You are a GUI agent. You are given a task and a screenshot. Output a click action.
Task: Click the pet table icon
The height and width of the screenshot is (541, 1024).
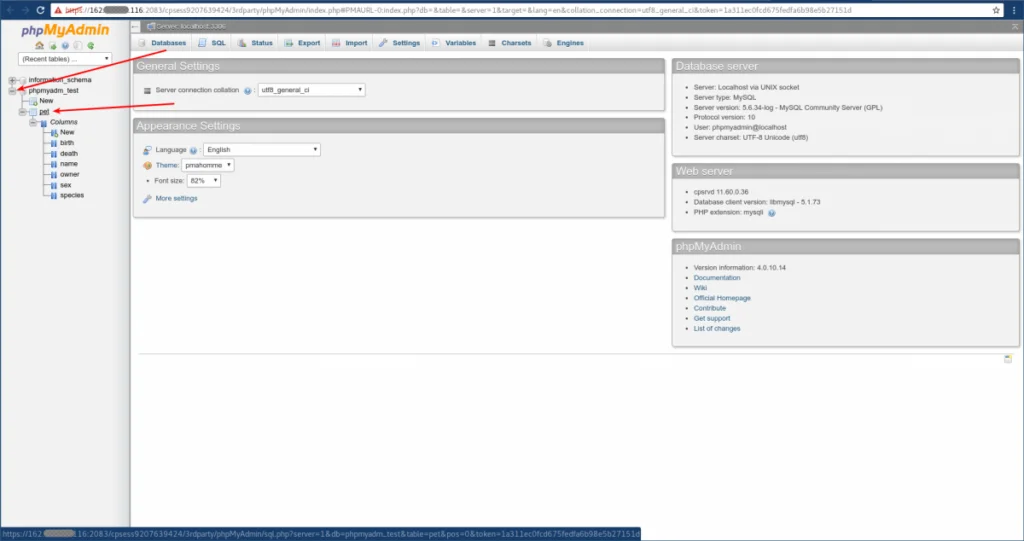[x=33, y=112]
